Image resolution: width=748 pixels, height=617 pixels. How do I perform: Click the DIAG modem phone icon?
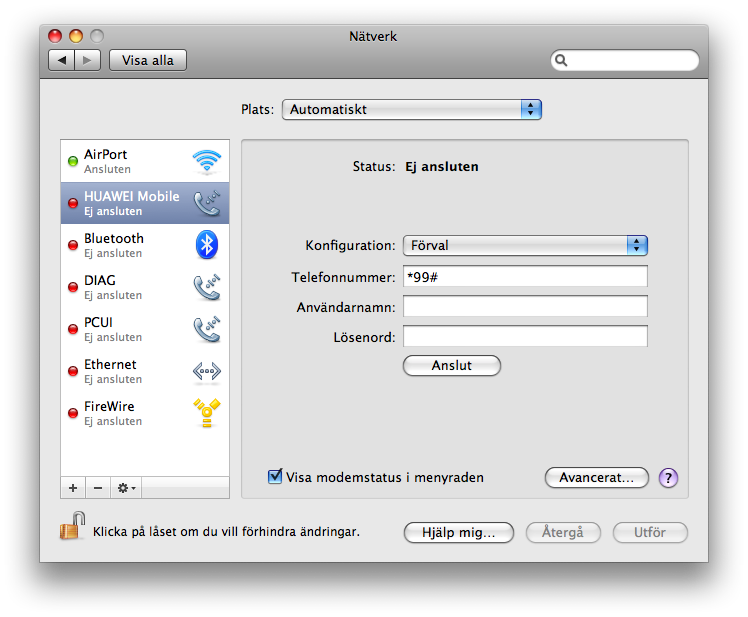point(207,287)
